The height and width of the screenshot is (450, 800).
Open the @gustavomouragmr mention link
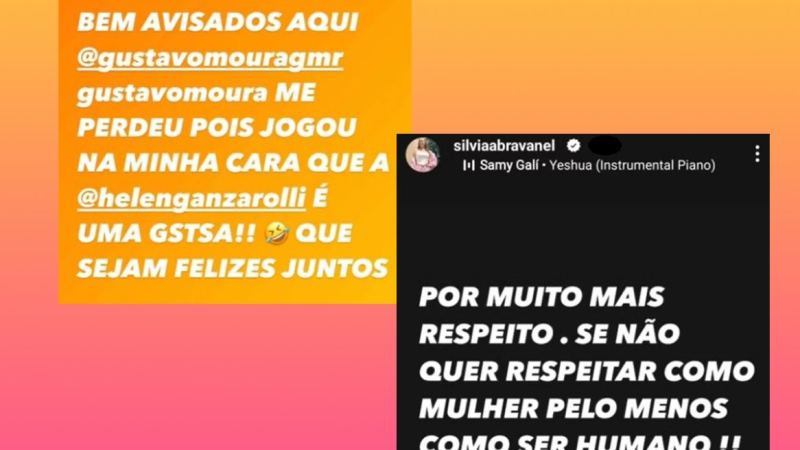[210, 58]
